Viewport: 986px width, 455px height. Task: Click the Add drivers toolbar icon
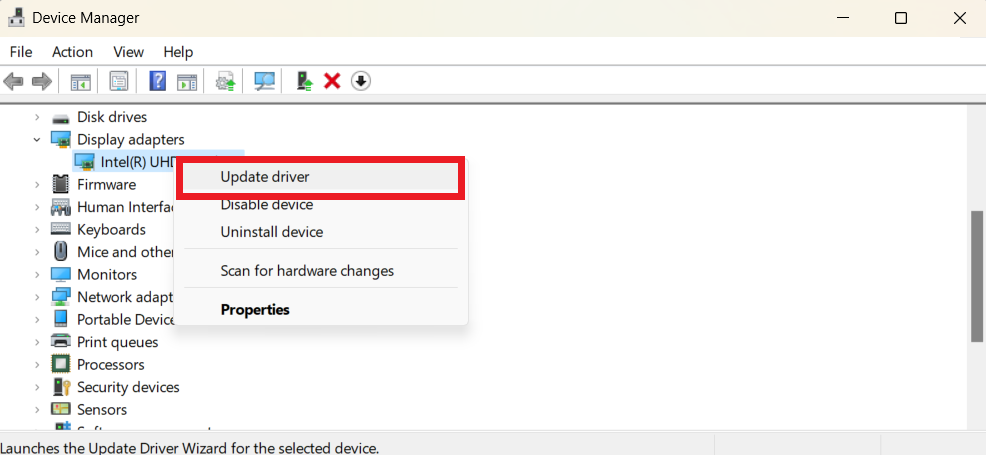tap(305, 81)
